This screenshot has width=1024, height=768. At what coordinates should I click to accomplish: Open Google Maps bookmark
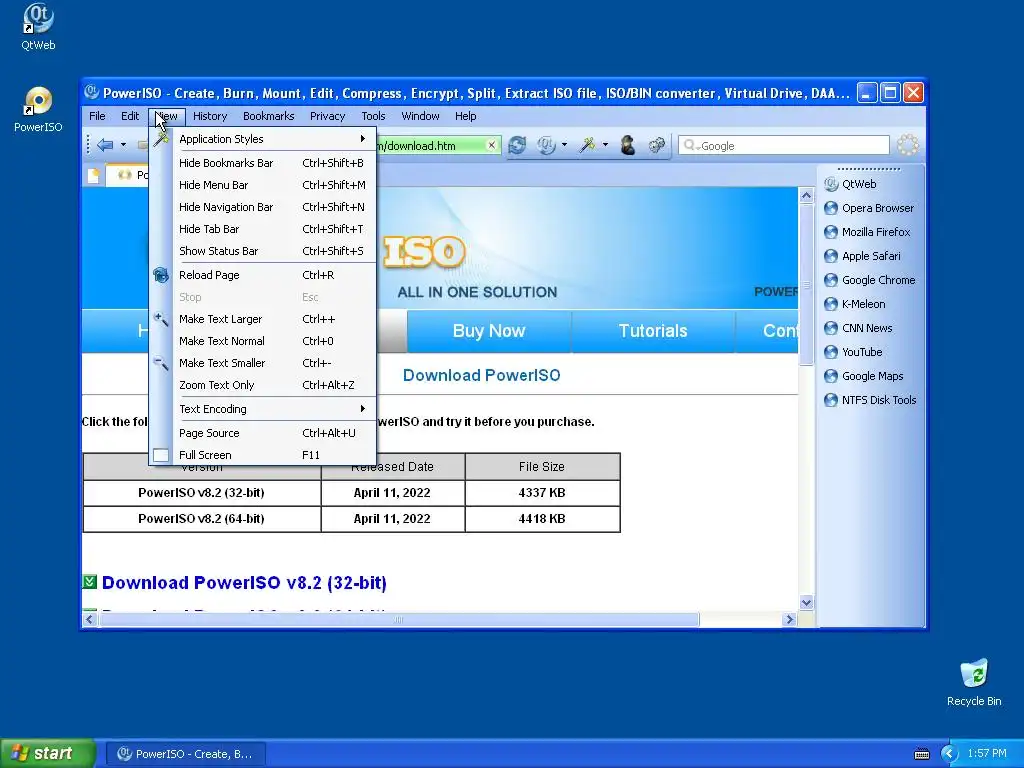863,376
